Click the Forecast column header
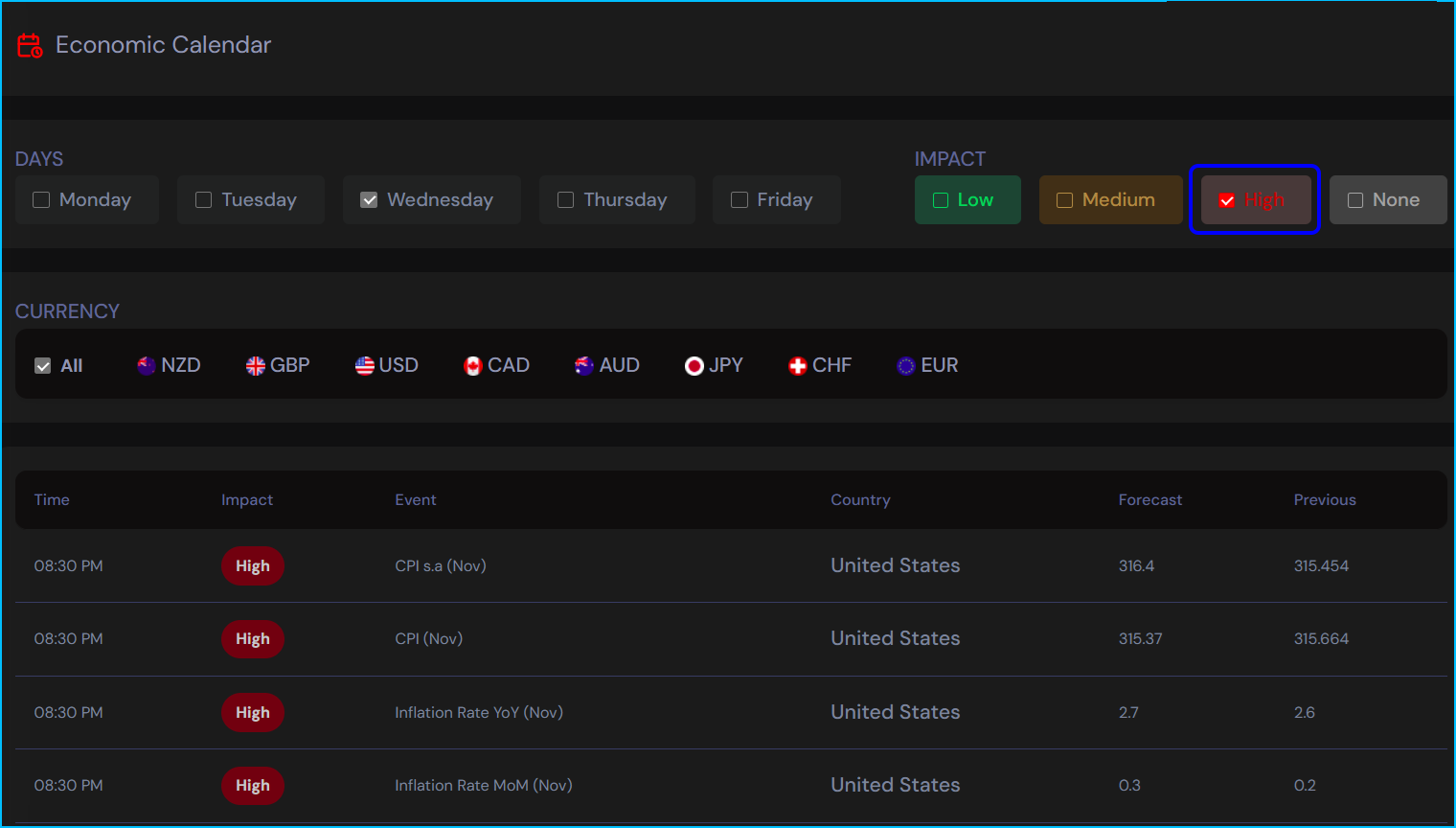Image resolution: width=1456 pixels, height=828 pixels. point(1150,500)
